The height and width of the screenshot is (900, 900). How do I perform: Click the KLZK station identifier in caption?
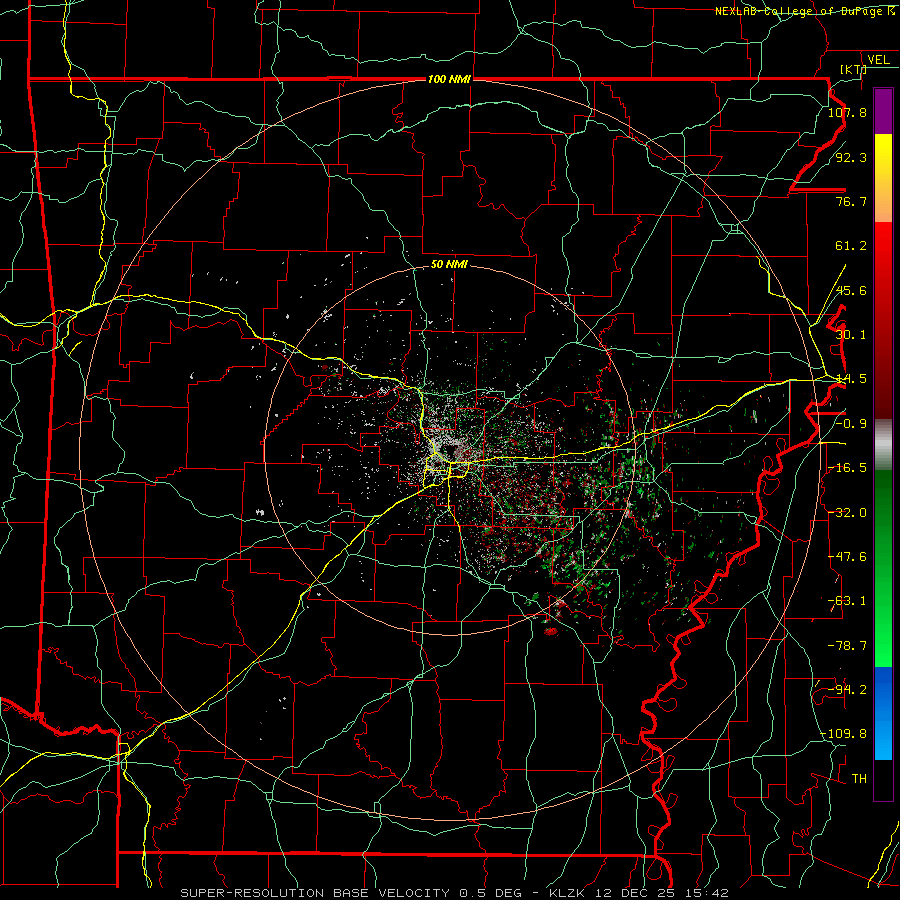tap(567, 893)
